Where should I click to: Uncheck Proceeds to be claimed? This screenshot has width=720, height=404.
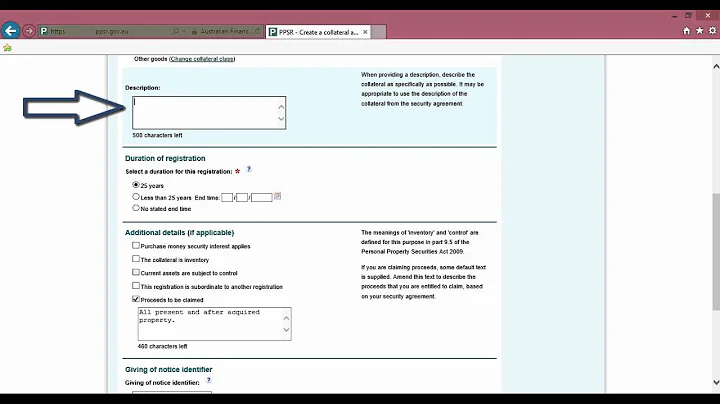pyautogui.click(x=135, y=299)
